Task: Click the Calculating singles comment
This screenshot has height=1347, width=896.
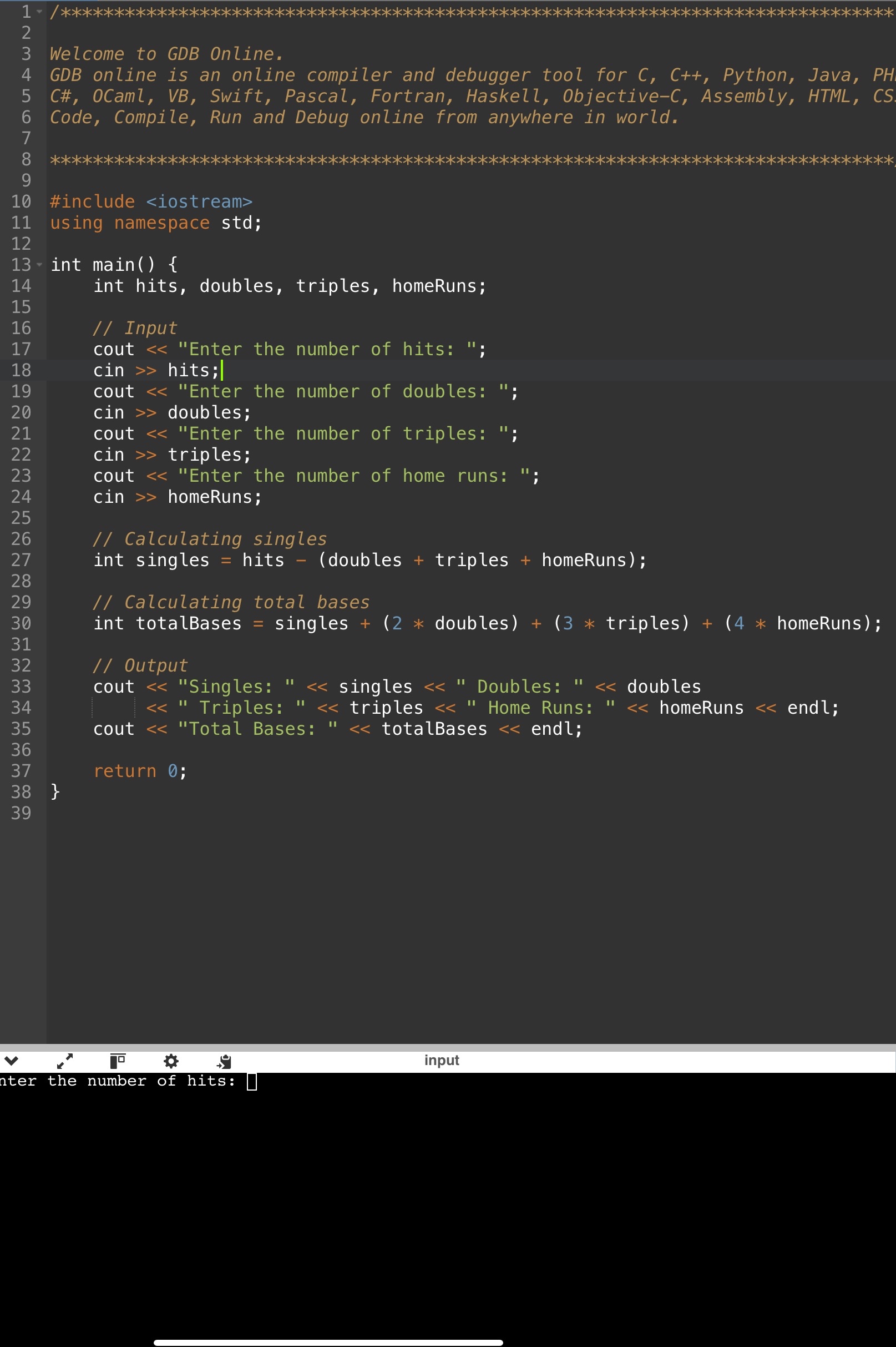Action: tap(211, 538)
